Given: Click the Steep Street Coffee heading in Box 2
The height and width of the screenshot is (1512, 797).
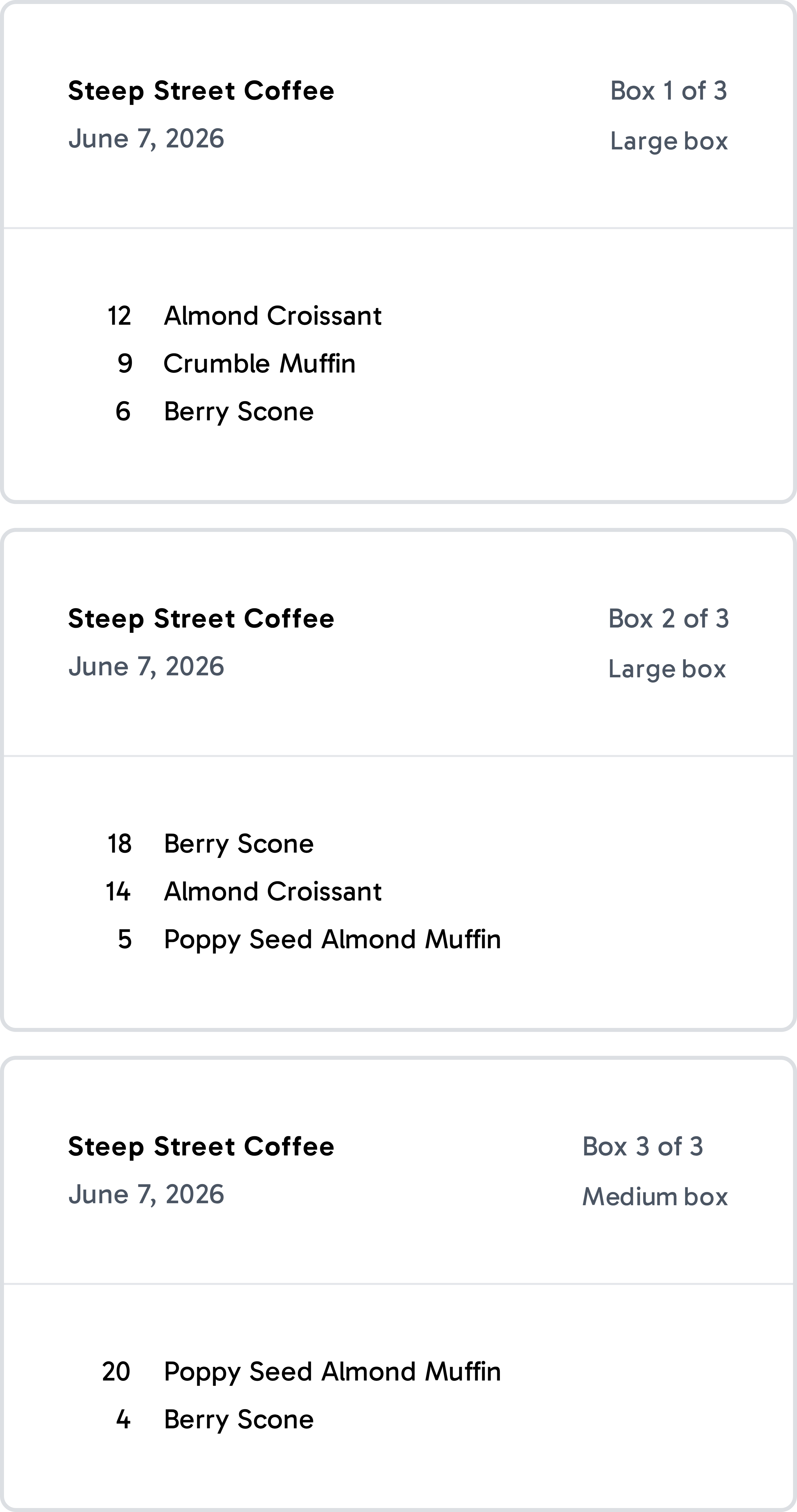Looking at the screenshot, I should click(x=201, y=619).
